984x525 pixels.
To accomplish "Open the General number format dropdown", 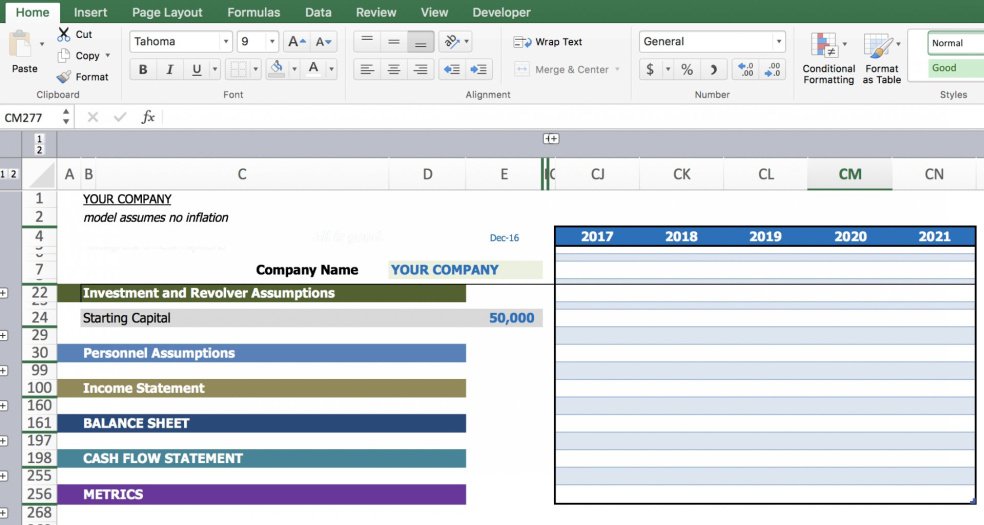I will tap(778, 42).
